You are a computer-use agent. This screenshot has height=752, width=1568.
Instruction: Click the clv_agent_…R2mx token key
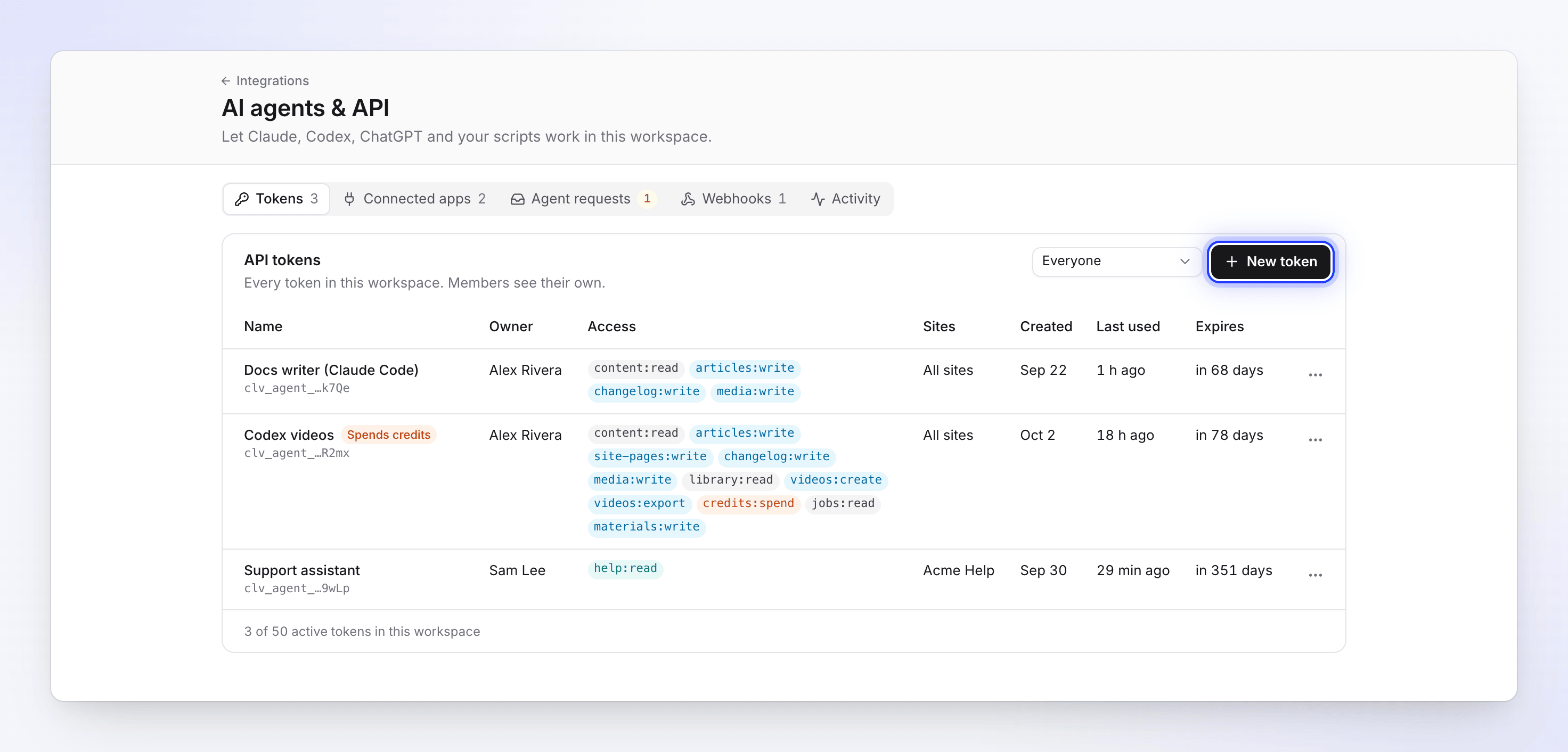[x=297, y=453]
